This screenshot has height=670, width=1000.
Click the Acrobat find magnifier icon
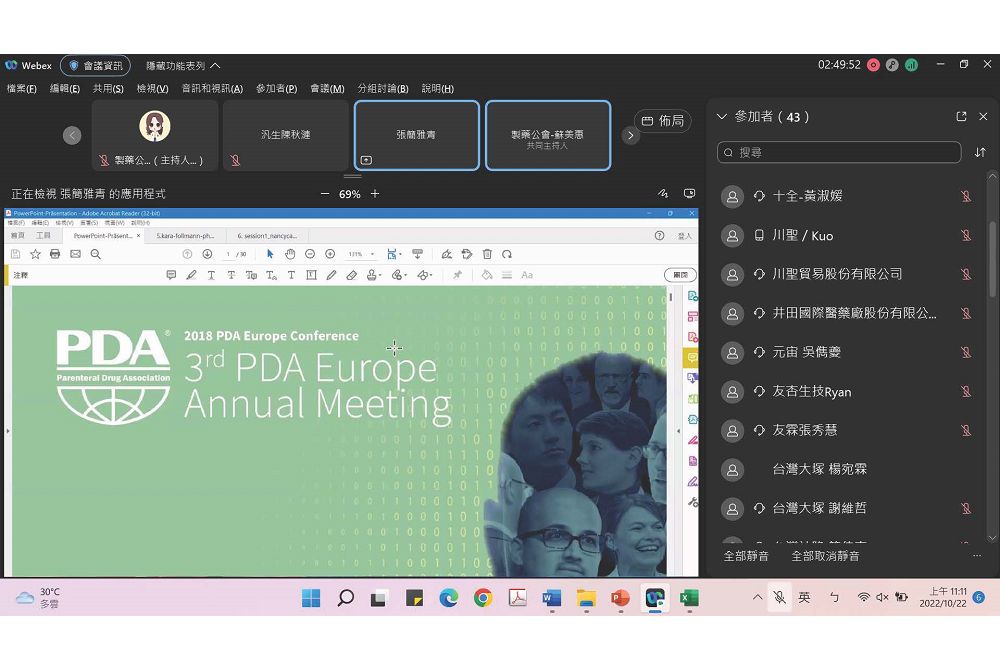[96, 254]
